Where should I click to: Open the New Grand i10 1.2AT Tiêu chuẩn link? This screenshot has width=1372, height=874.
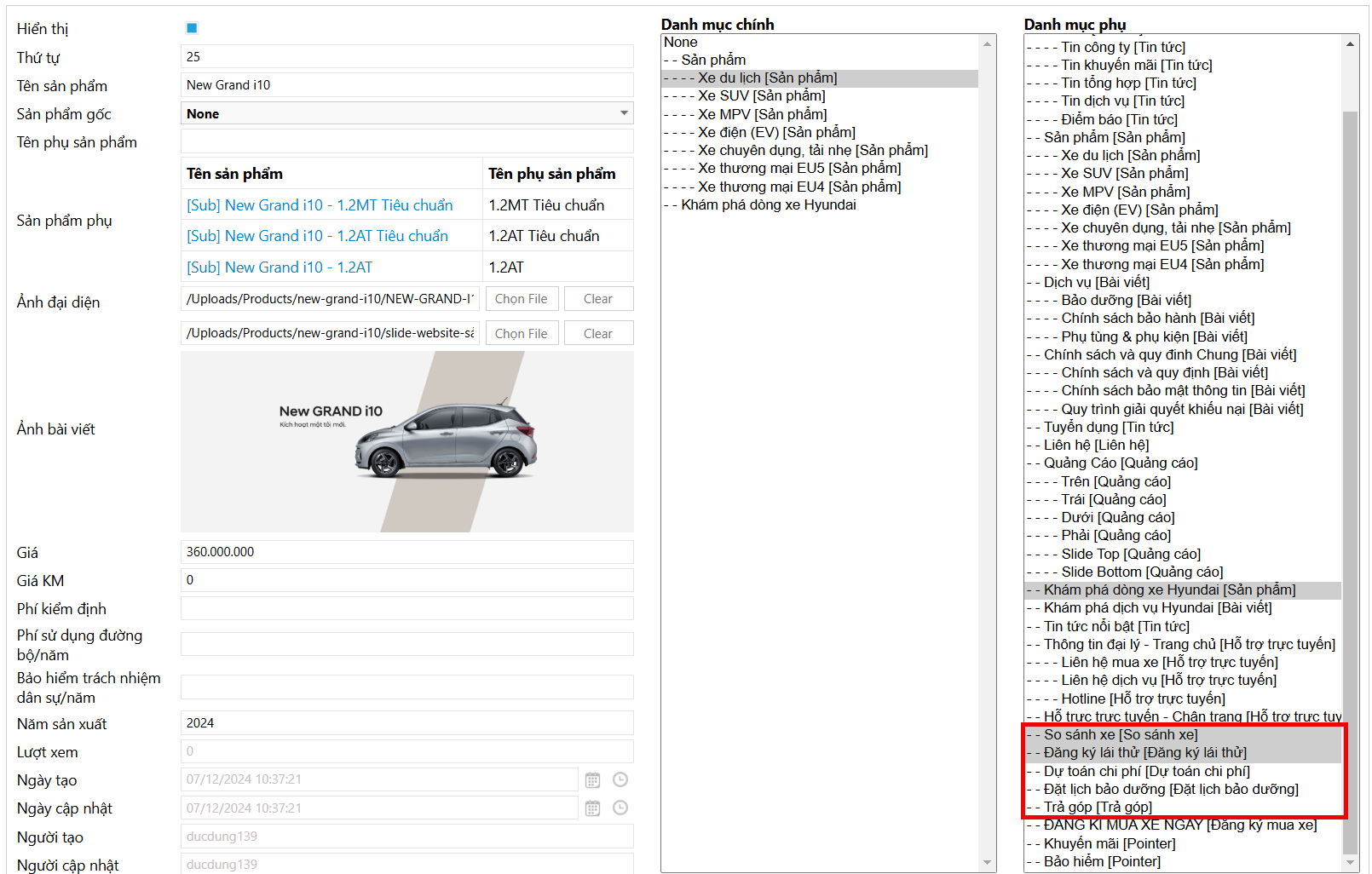(317, 236)
